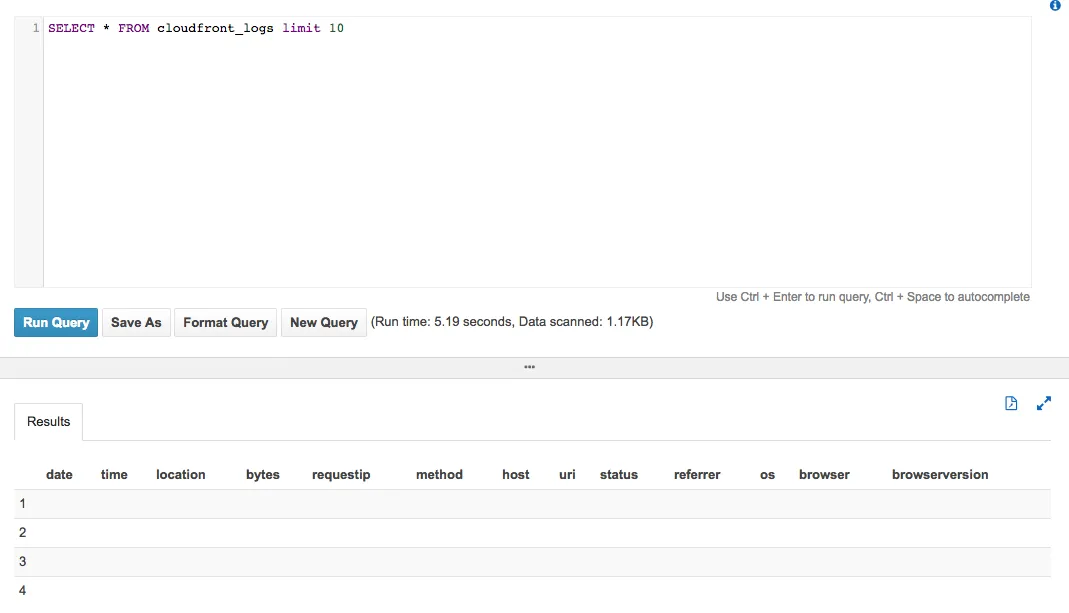Click the 'browserversion' column header
The image size is (1069, 613).
(x=940, y=475)
